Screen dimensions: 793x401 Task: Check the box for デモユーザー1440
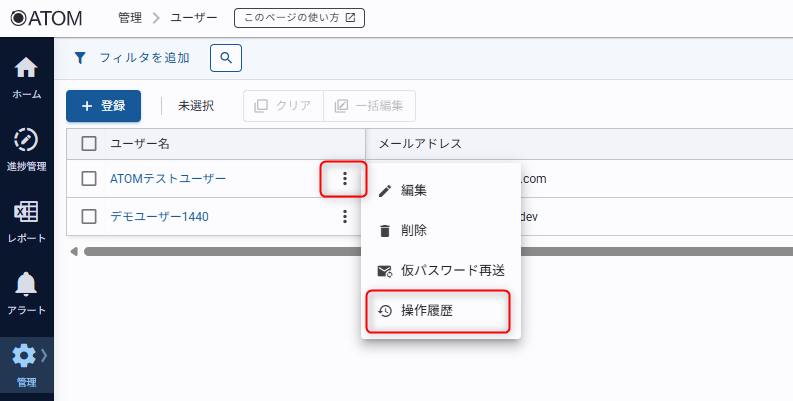pos(89,216)
